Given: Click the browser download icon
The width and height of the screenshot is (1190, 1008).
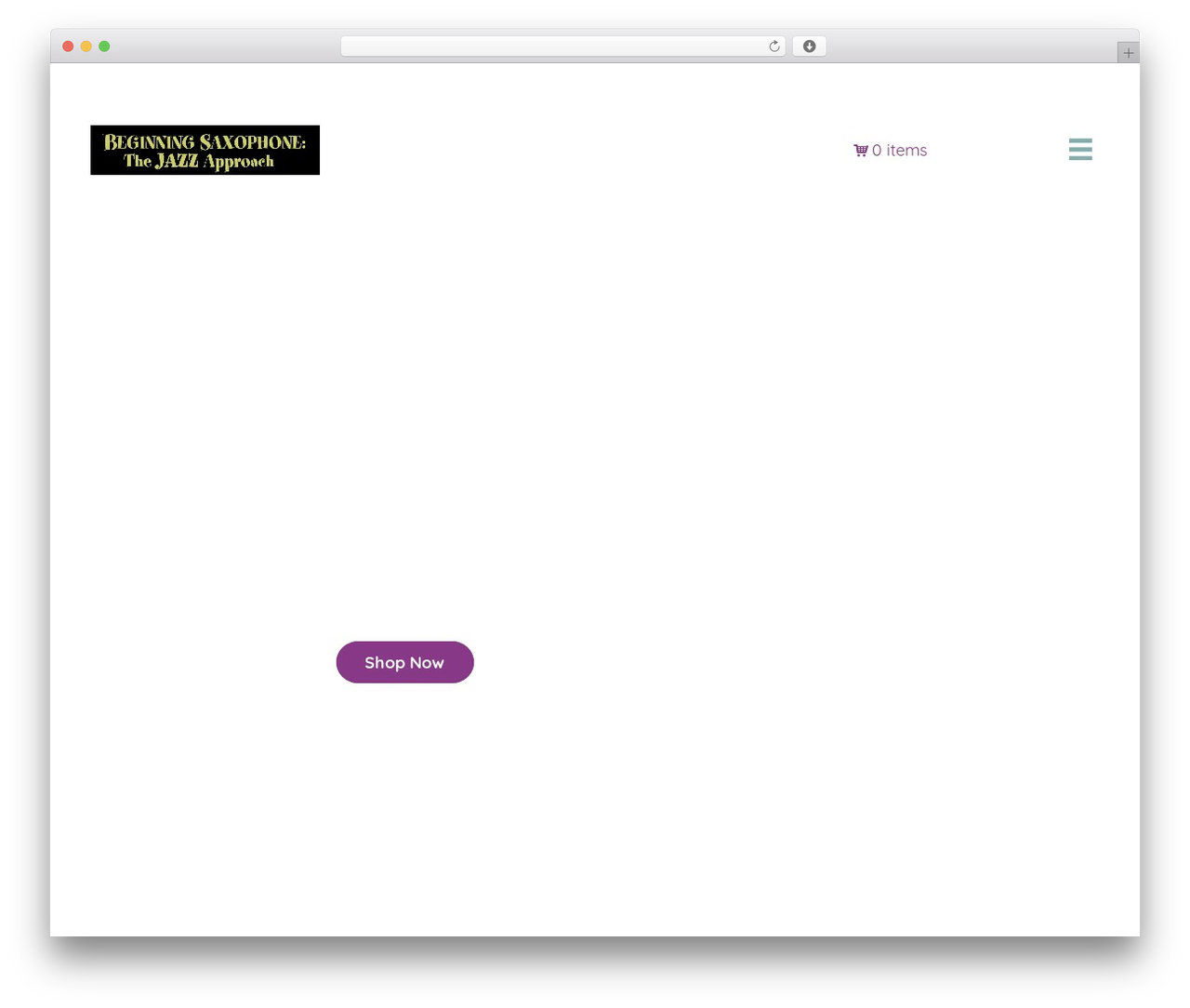Looking at the screenshot, I should point(809,46).
